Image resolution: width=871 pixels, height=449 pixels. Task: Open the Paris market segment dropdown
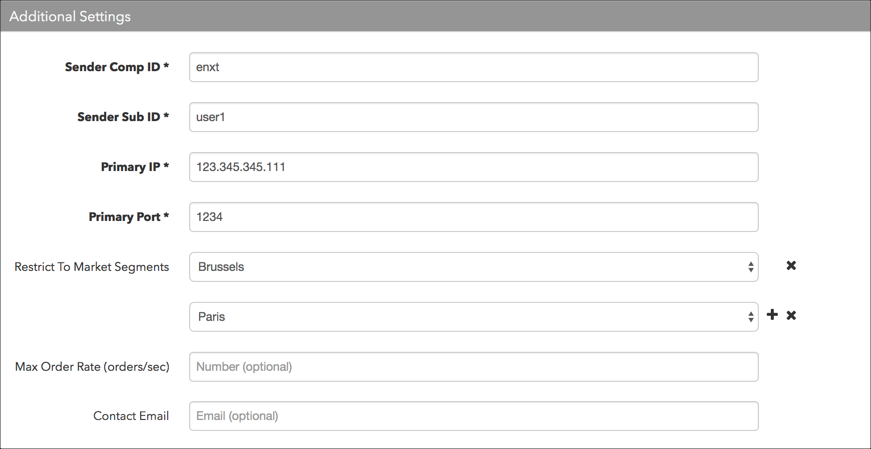tap(473, 317)
